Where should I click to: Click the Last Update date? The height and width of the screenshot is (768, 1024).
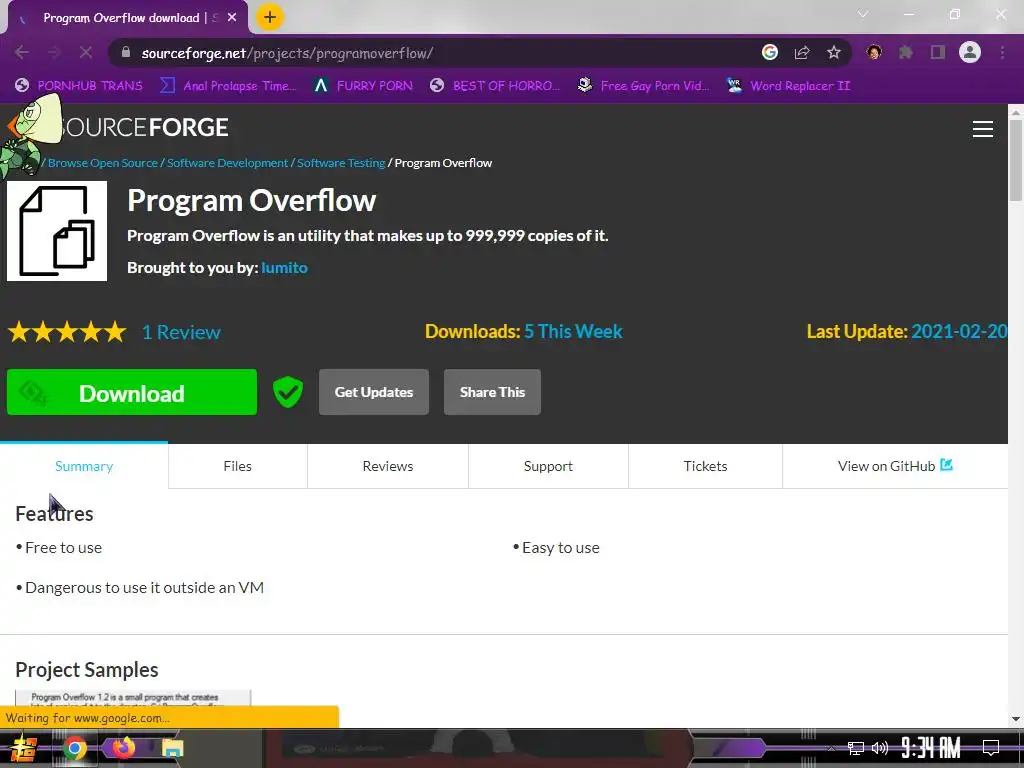959,332
